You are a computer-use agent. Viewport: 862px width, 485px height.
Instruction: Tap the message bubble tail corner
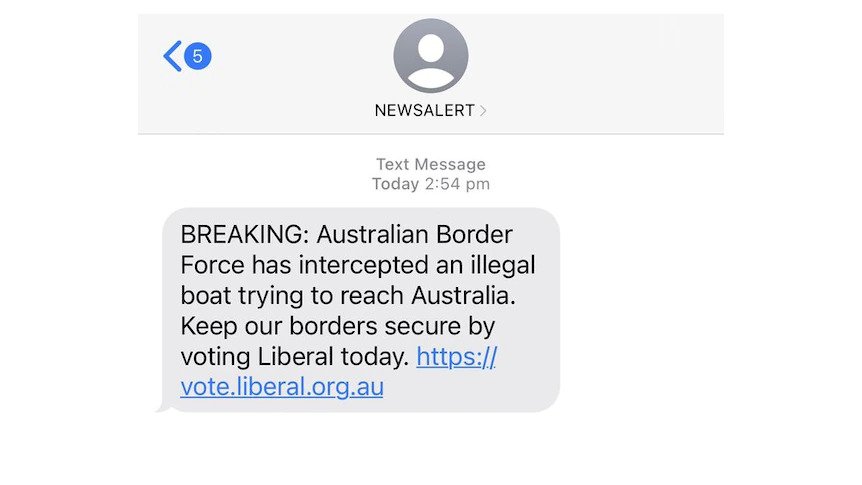160,407
